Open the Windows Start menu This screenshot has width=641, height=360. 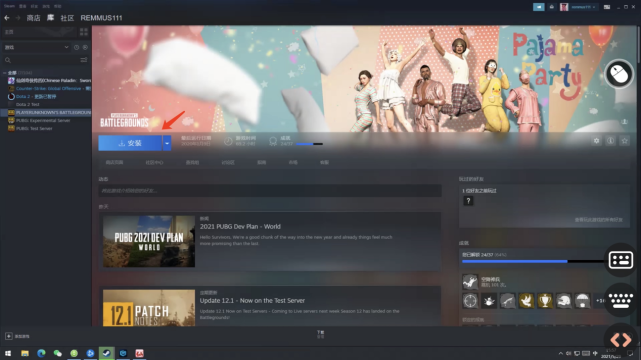pos(8,353)
